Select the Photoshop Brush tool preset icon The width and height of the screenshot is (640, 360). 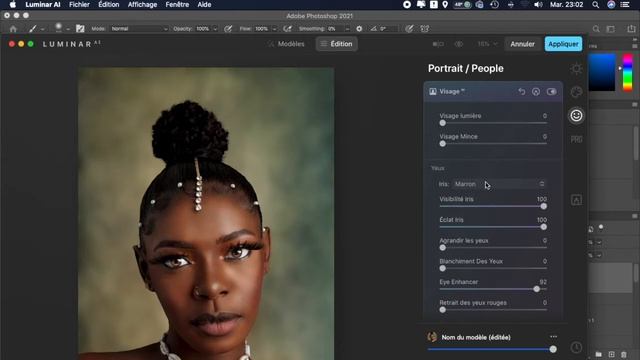click(x=32, y=29)
